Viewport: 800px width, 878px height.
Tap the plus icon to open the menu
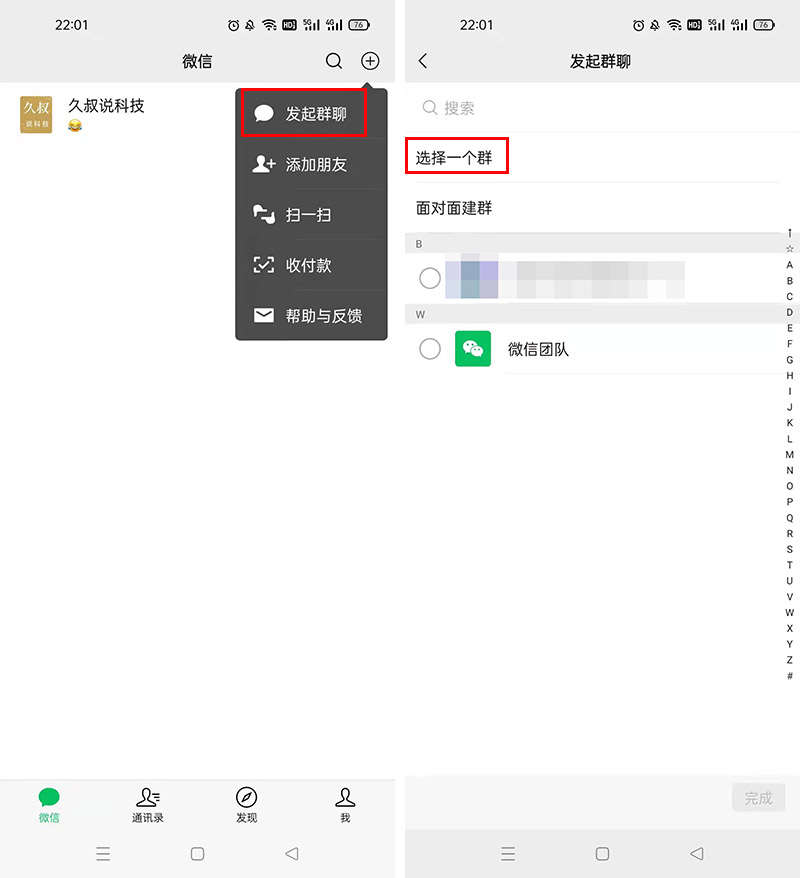point(370,60)
